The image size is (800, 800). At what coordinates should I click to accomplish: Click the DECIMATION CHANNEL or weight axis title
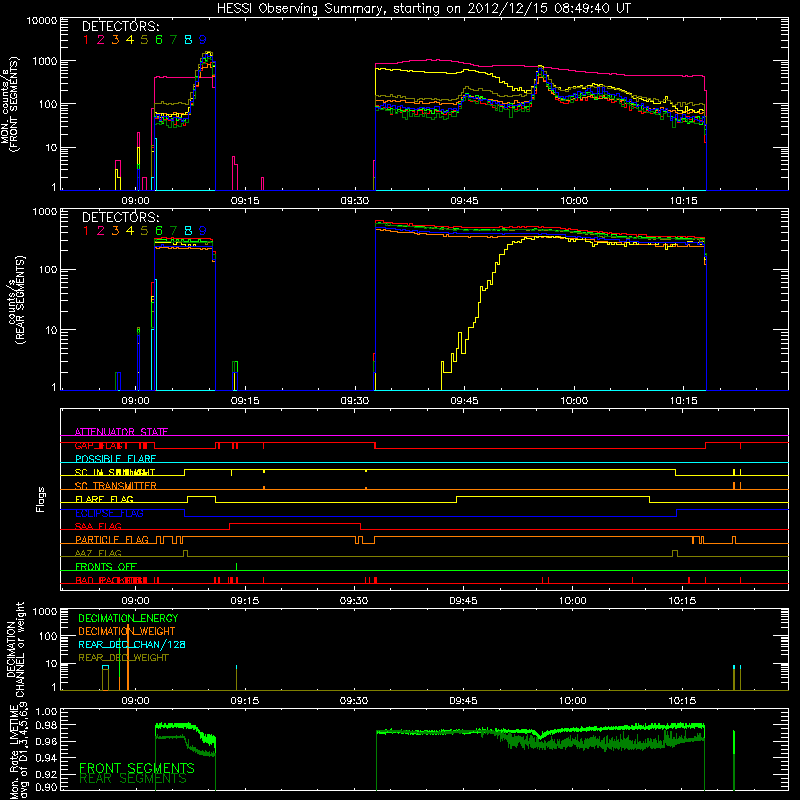pos(14,649)
